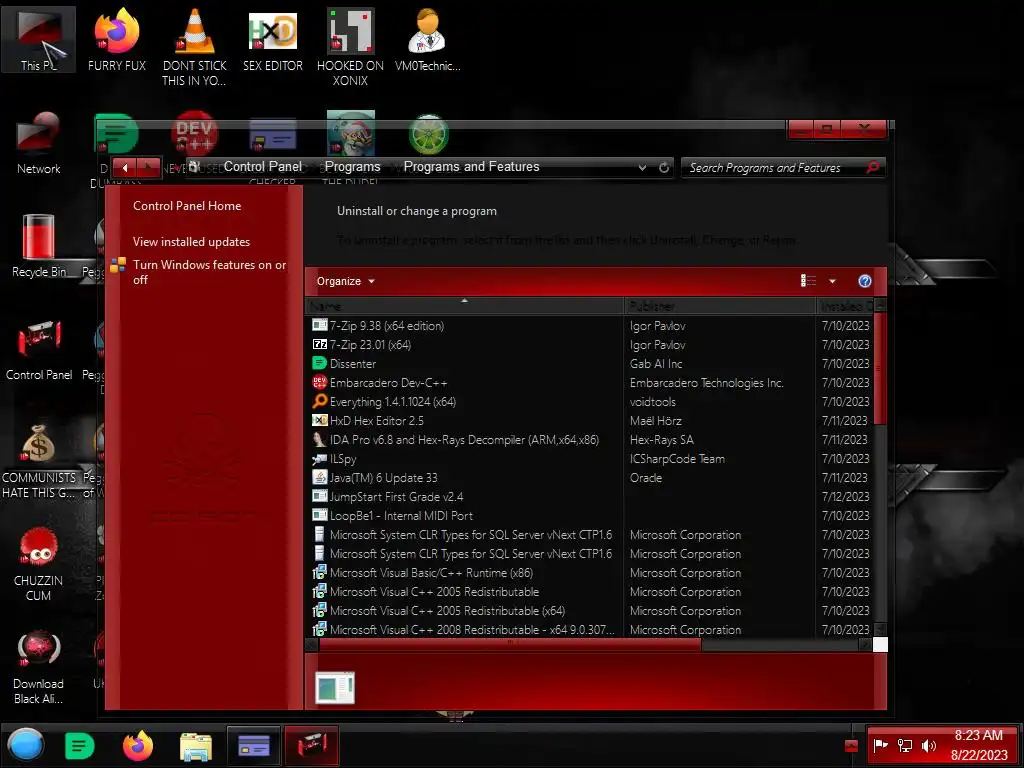Click the volume speaker tray icon
The width and height of the screenshot is (1024, 768).
pos(928,745)
